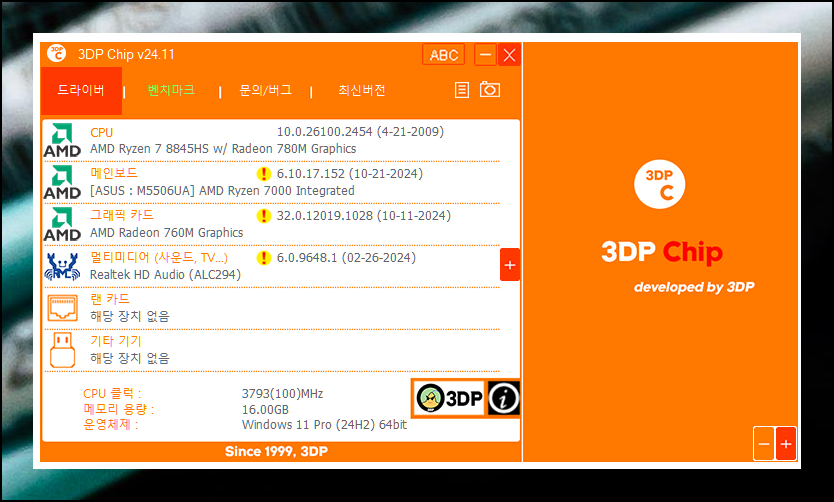834x502 pixels.
Task: Open the 메인보드 driver link
Action: point(114,173)
